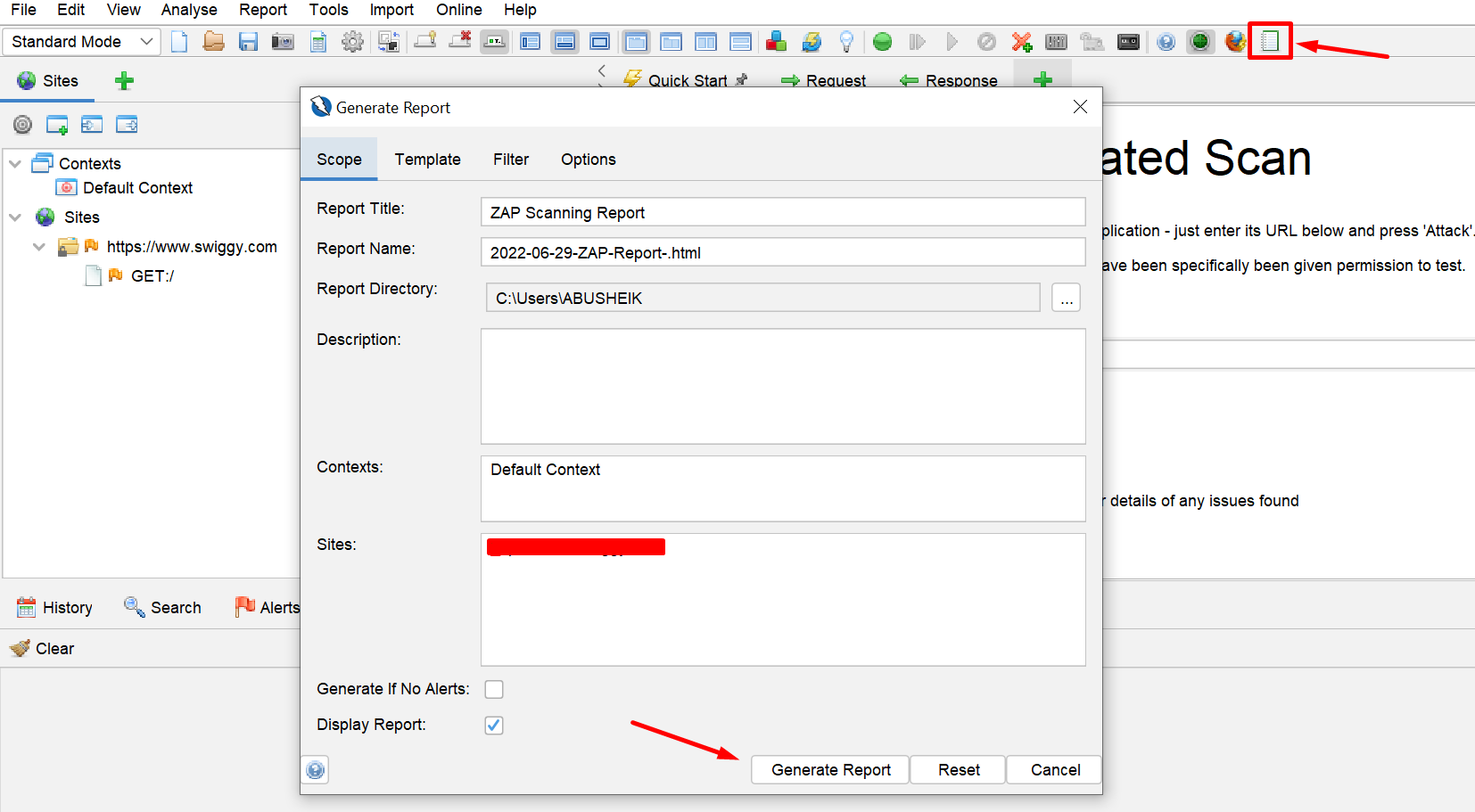Select the Scope tab in dialog
The width and height of the screenshot is (1475, 812).
point(339,160)
